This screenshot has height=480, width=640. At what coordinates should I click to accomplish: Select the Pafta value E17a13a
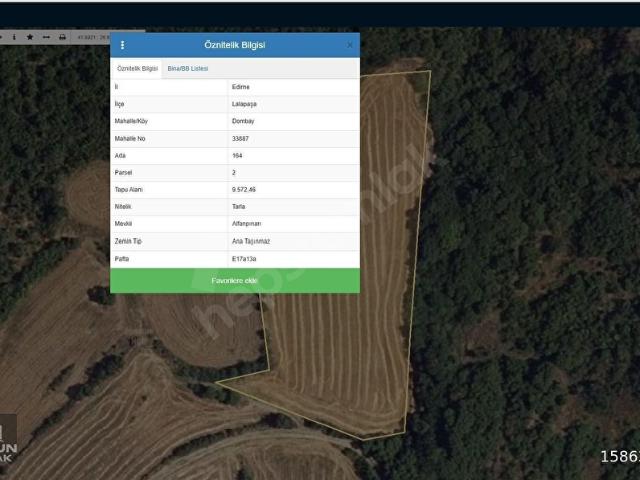click(x=244, y=259)
